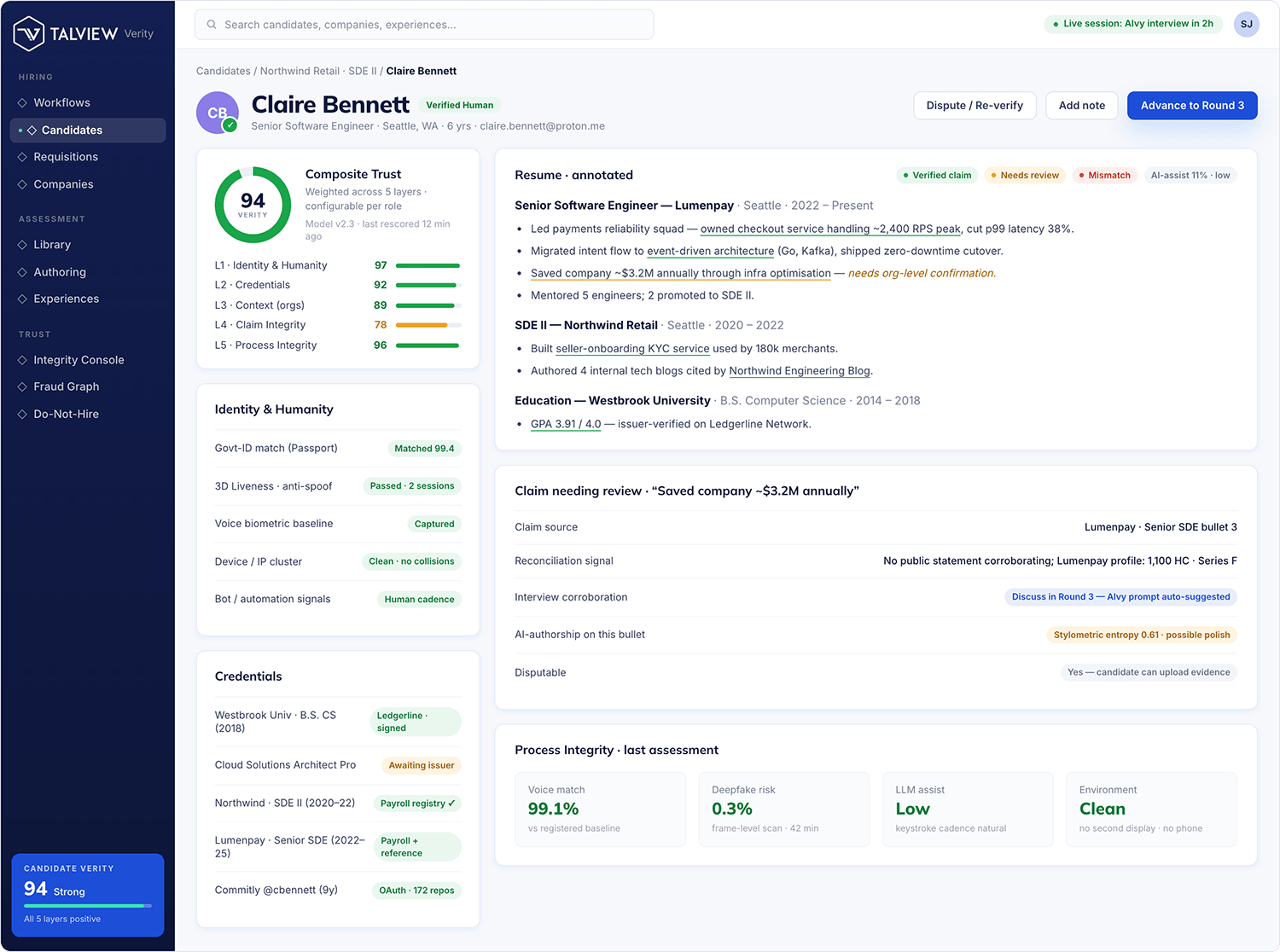Click the Captured voice biometric badge
This screenshot has height=952, width=1280.
[434, 524]
